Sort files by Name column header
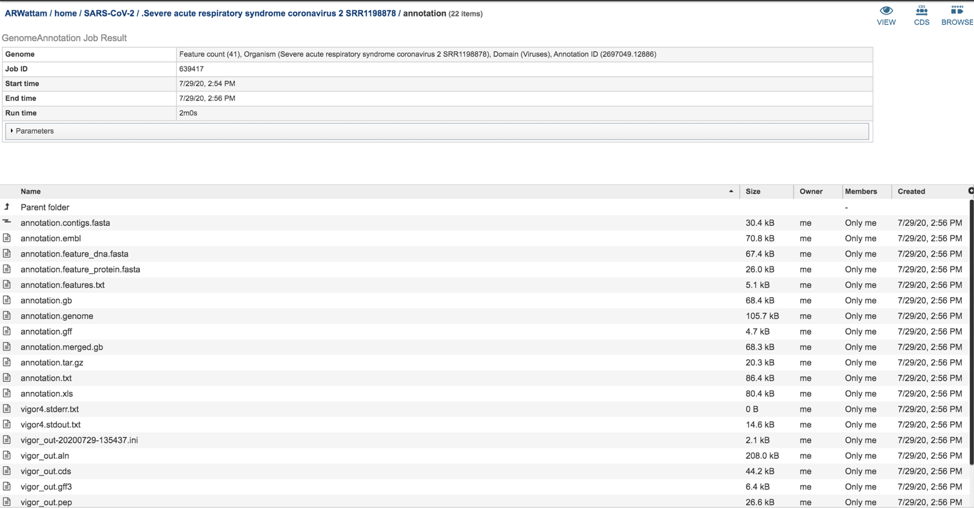The height and width of the screenshot is (508, 974). pyautogui.click(x=31, y=191)
